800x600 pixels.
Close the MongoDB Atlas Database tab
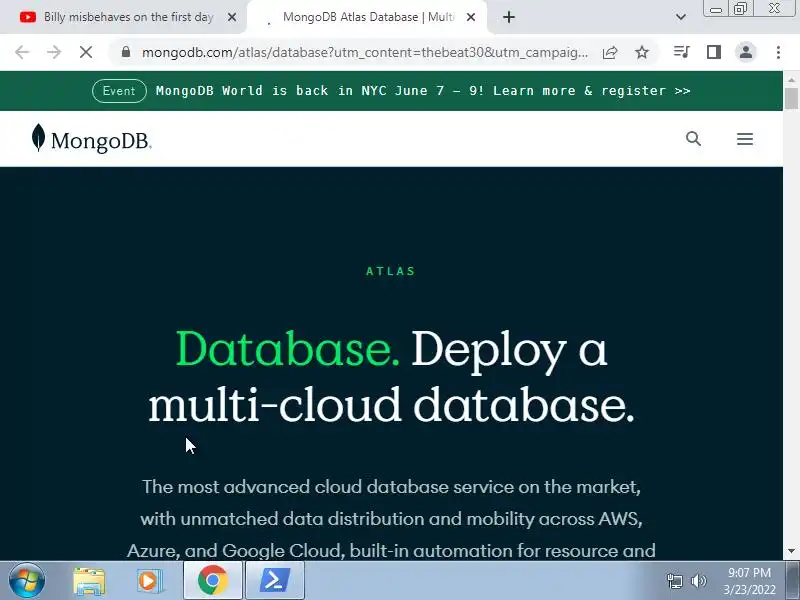tap(471, 17)
